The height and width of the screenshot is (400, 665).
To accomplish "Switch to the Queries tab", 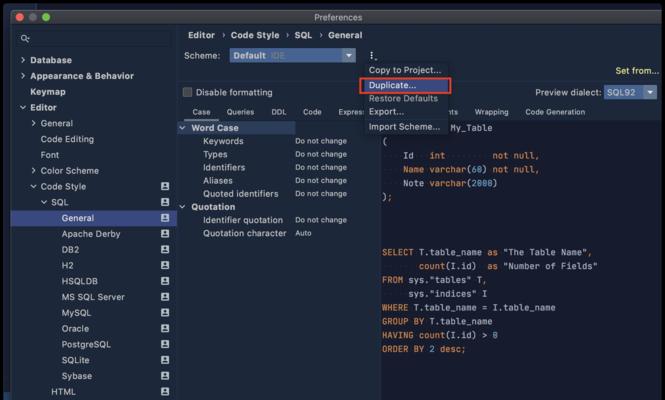I will point(240,112).
